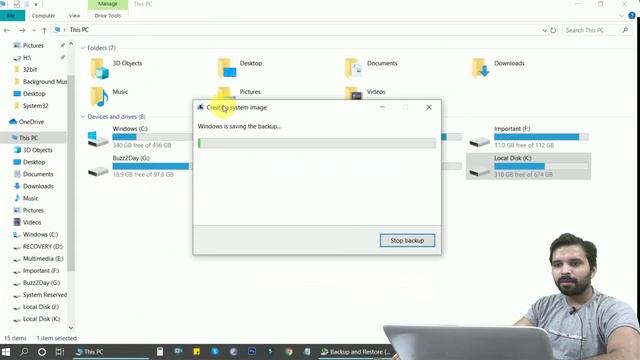Screen dimensions: 640x360
Task: Collapse the Folders (7) group
Action: (83, 48)
